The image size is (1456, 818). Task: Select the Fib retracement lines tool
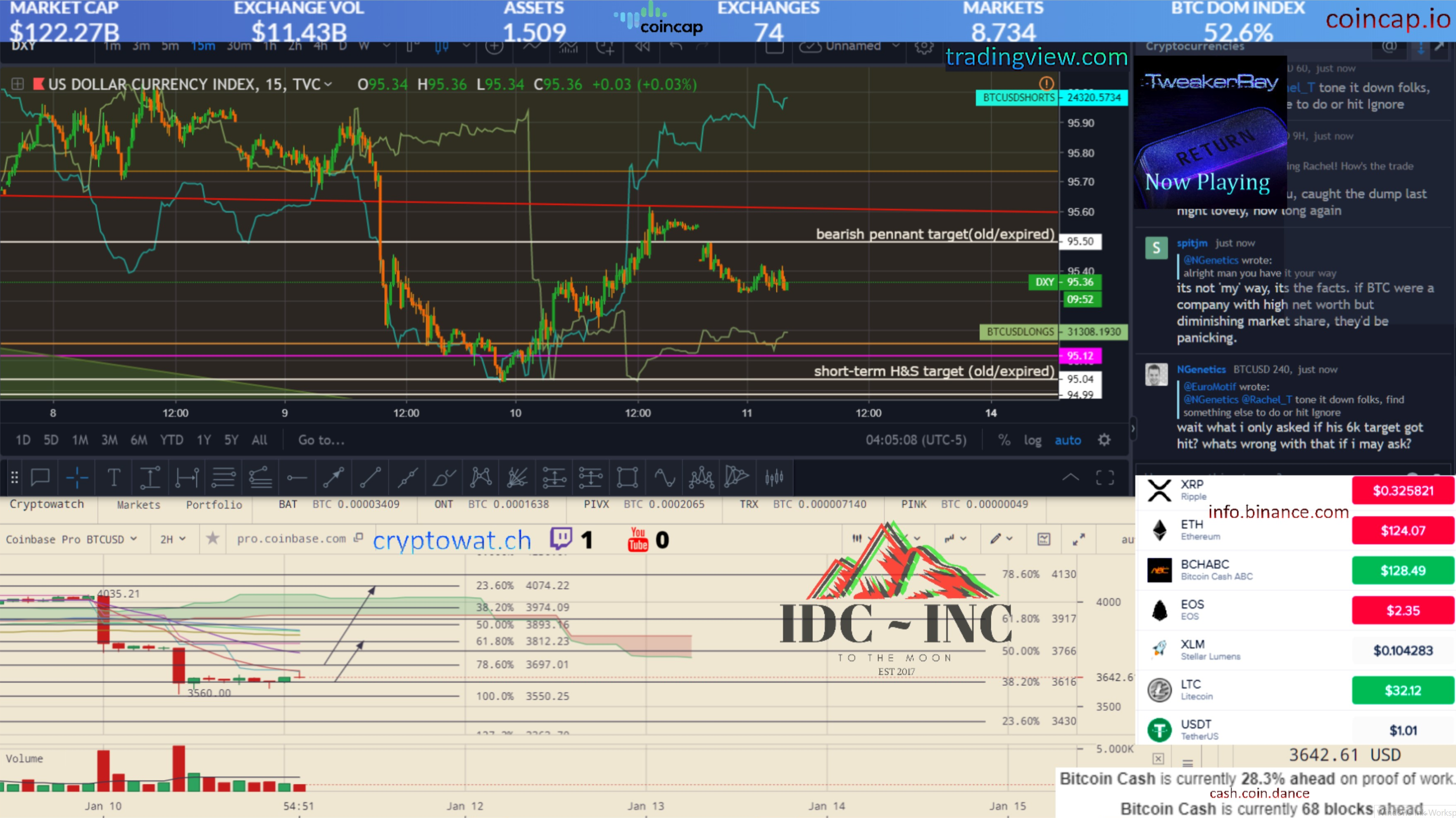pyautogui.click(x=223, y=478)
